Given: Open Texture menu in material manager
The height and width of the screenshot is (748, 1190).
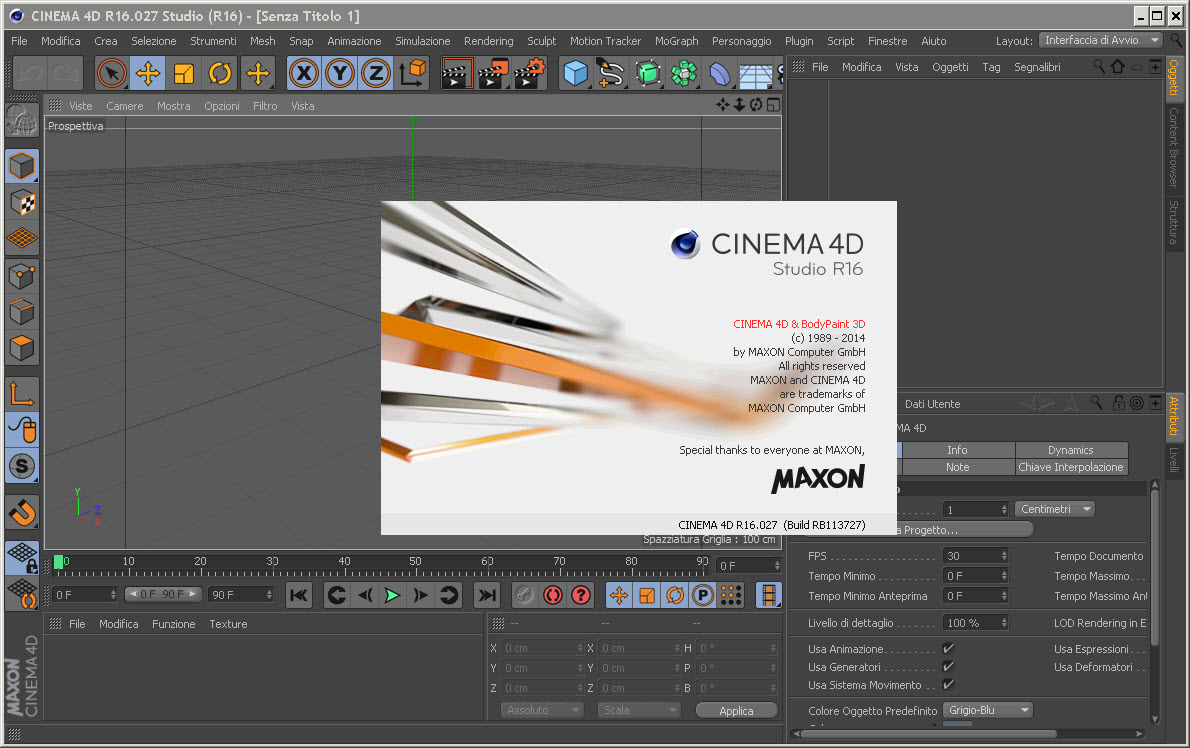Looking at the screenshot, I should point(228,624).
